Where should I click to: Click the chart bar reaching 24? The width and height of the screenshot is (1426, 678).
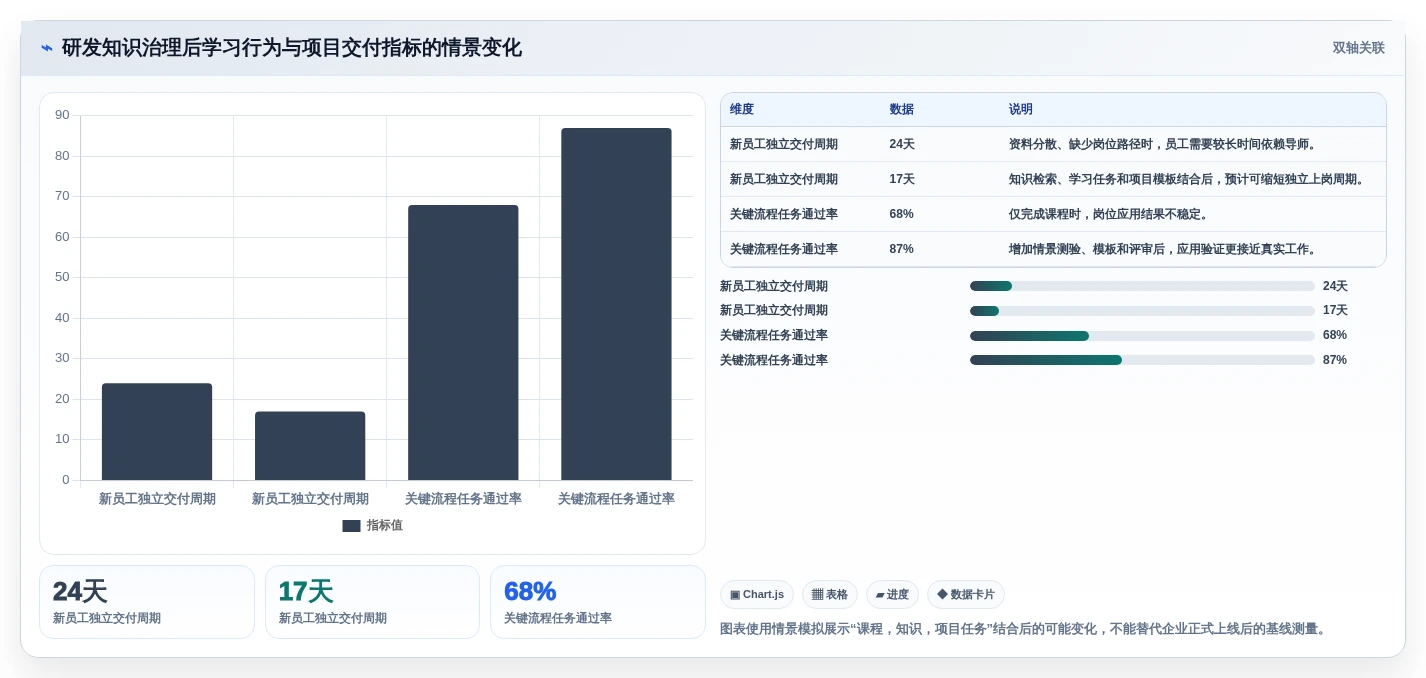tap(157, 432)
